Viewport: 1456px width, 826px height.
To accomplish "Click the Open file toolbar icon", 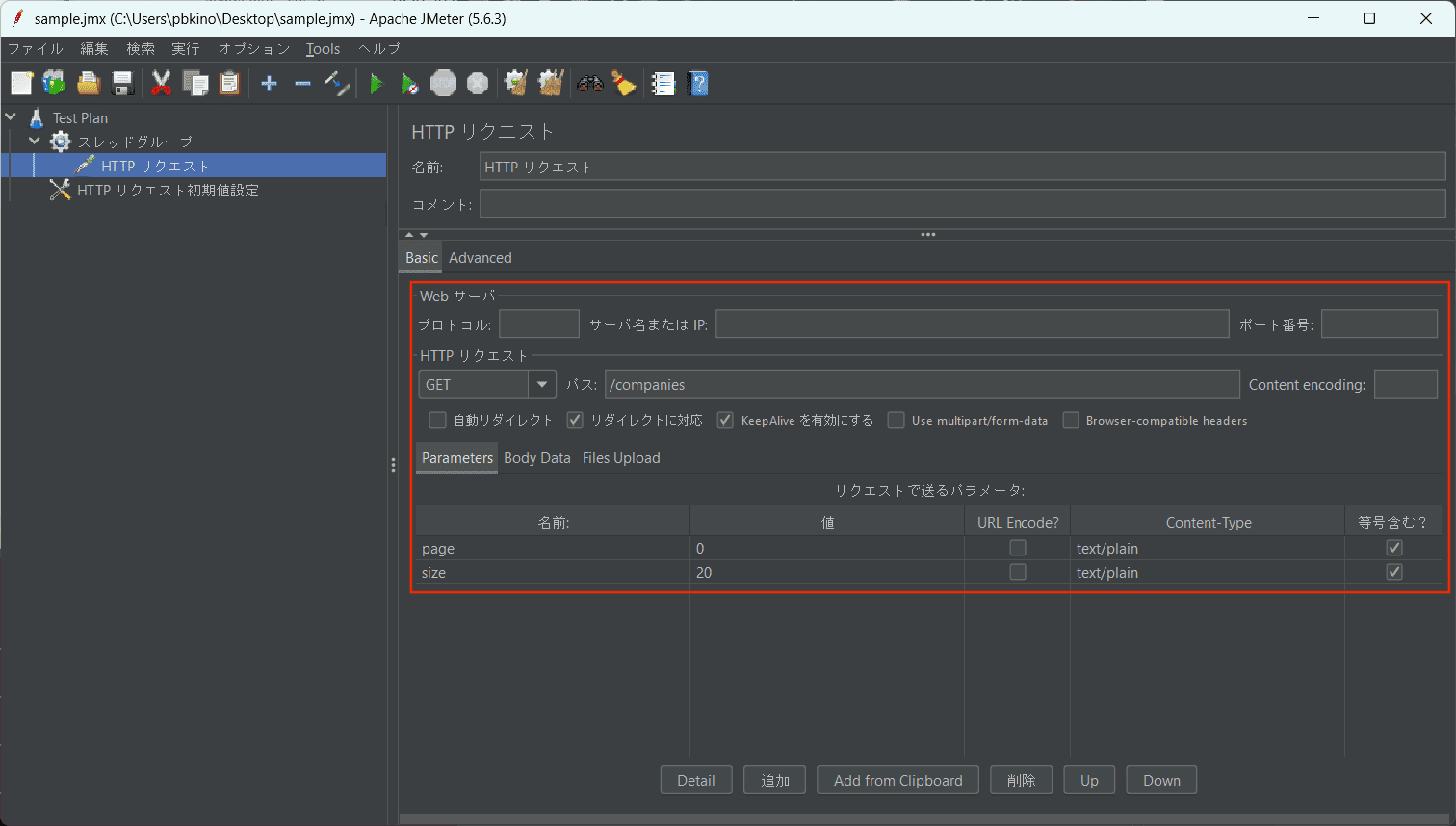I will tap(89, 84).
